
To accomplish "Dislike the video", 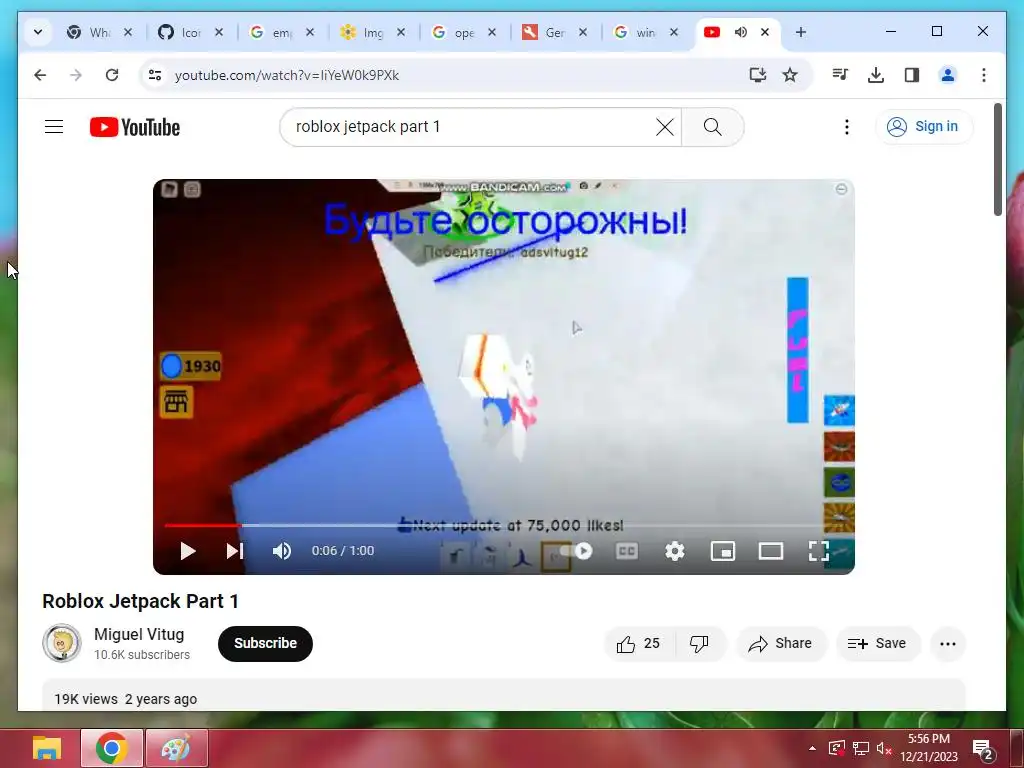I will click(700, 644).
